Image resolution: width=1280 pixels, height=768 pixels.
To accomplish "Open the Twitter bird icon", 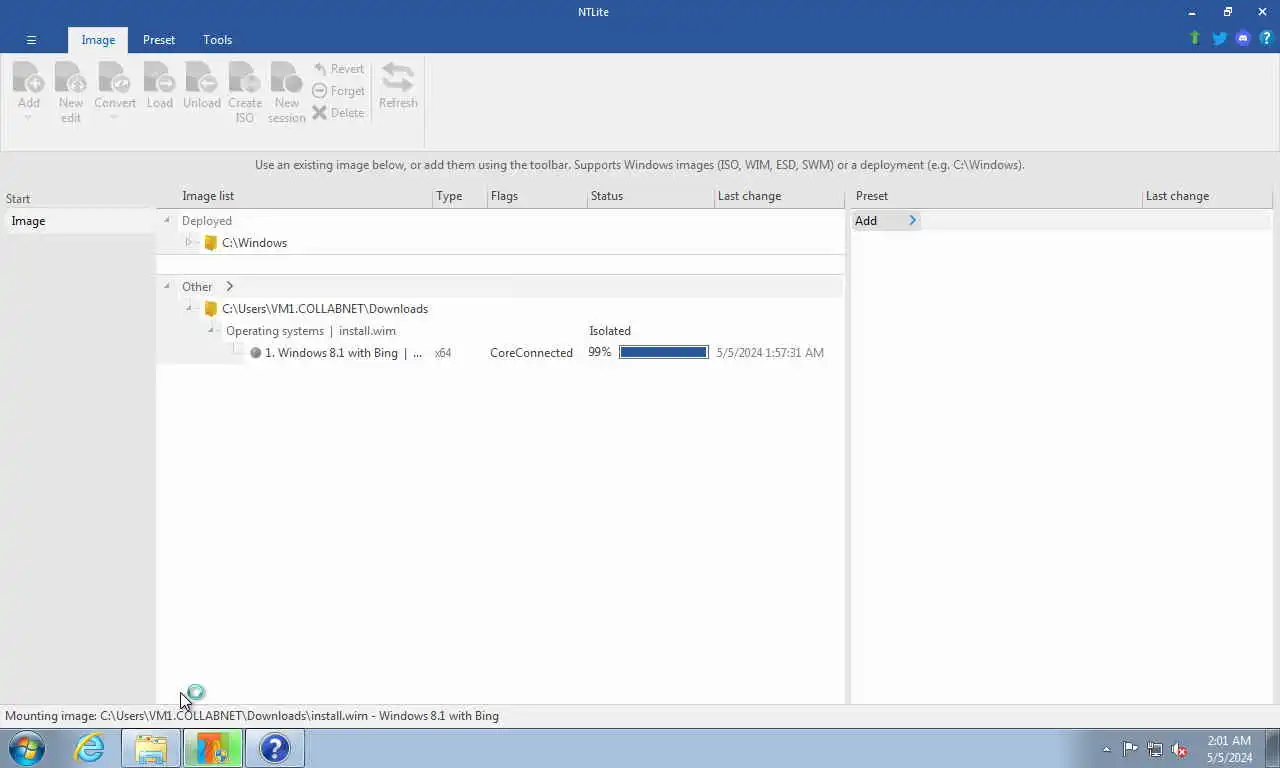I will (1219, 38).
